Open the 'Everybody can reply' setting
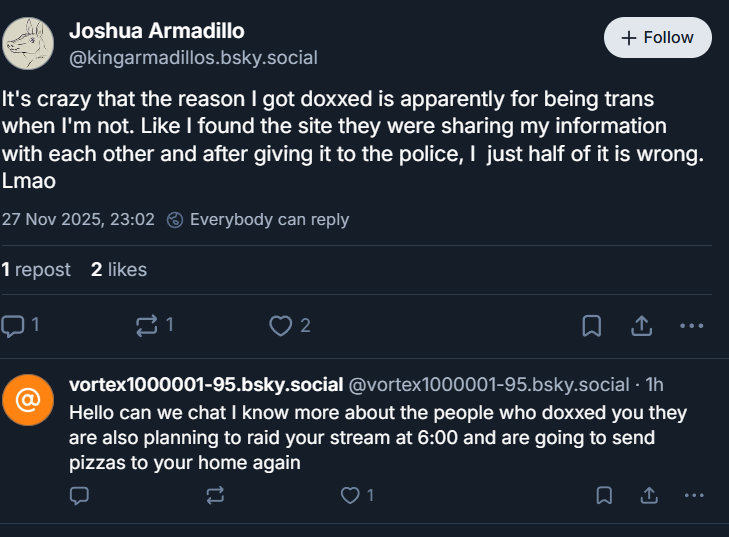The image size is (729, 537). [x=258, y=219]
